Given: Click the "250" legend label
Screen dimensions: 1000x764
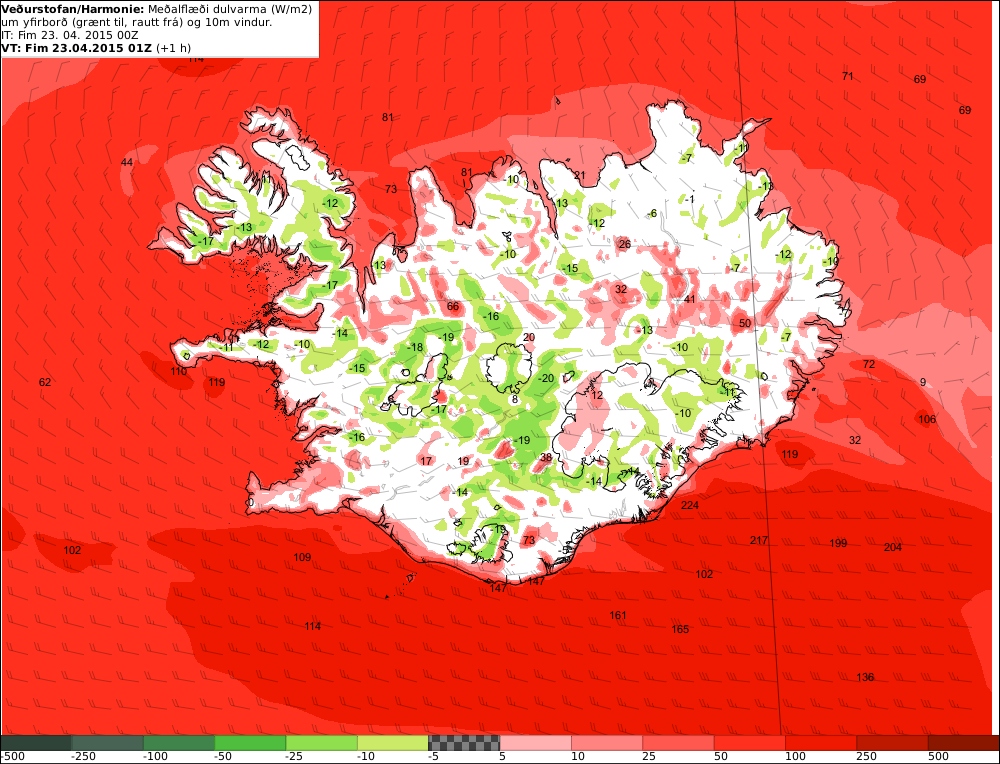Looking at the screenshot, I should pos(867,757).
